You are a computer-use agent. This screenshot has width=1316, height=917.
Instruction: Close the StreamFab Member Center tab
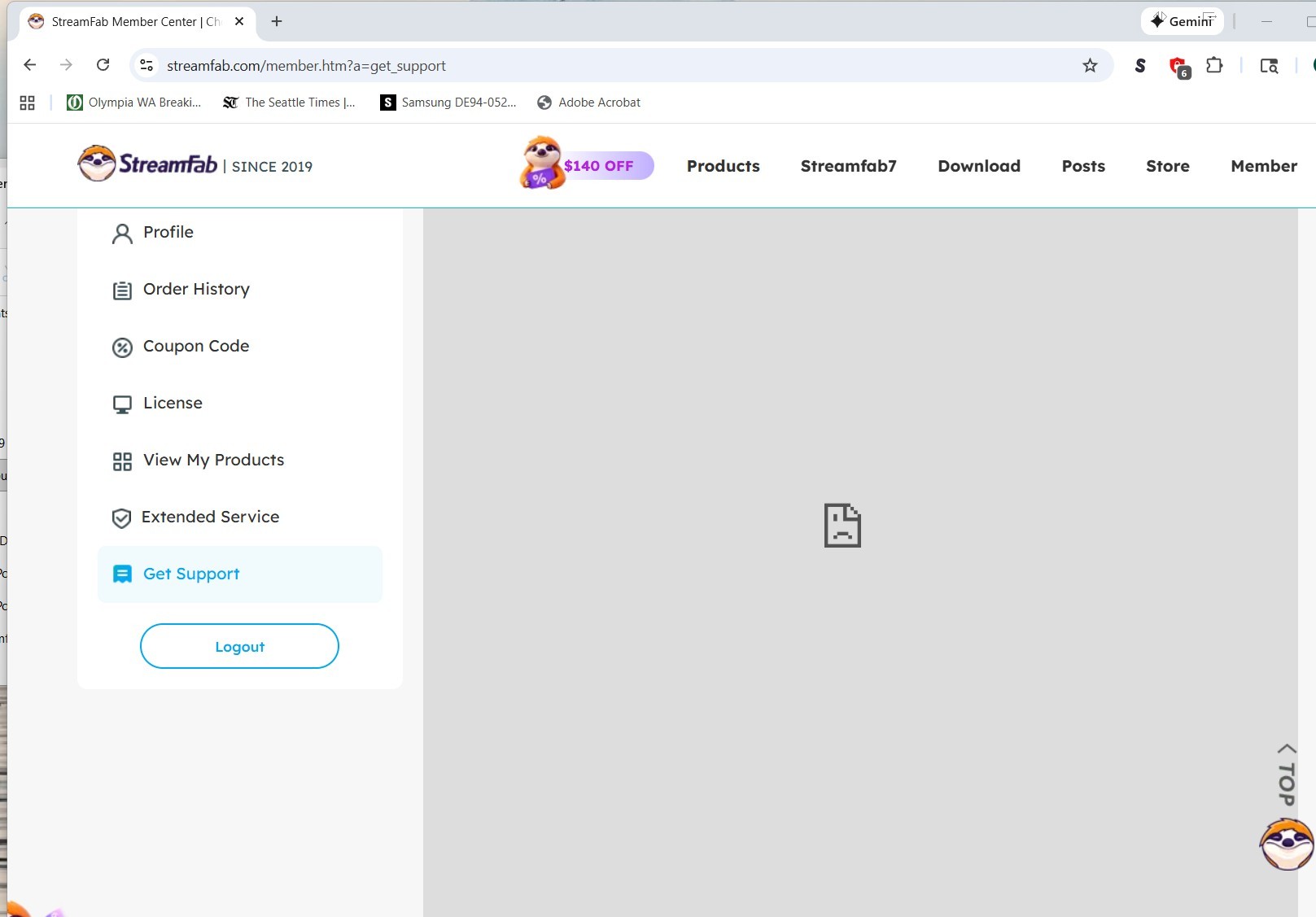pyautogui.click(x=239, y=21)
